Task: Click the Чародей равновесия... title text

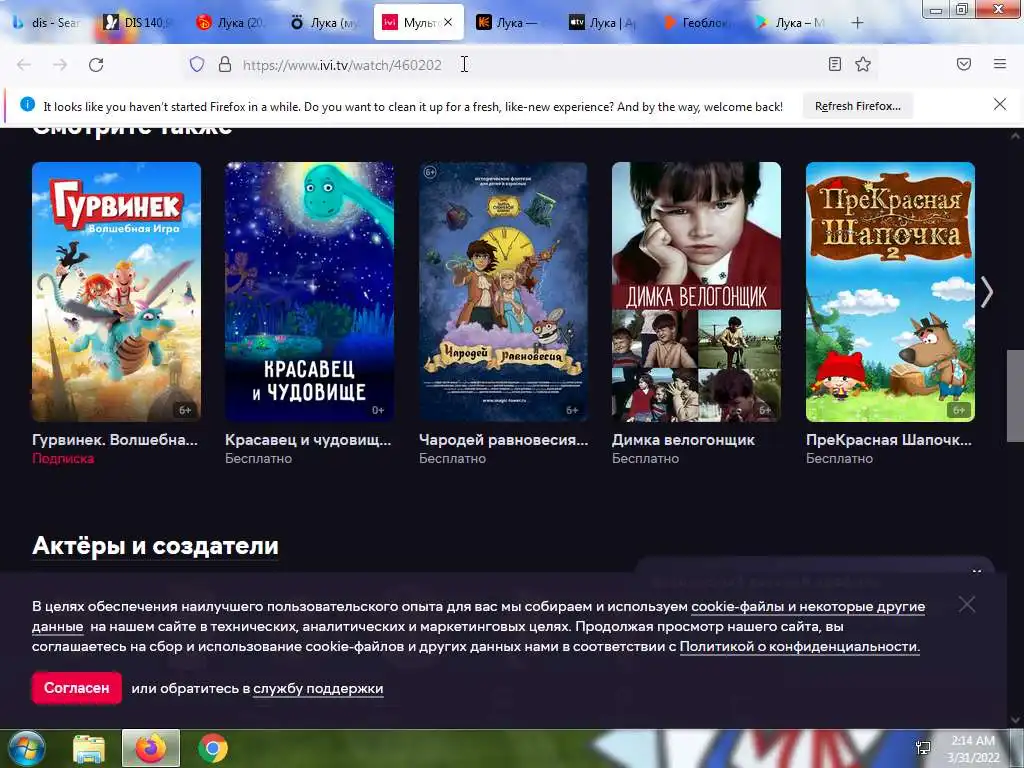Action: (x=504, y=440)
